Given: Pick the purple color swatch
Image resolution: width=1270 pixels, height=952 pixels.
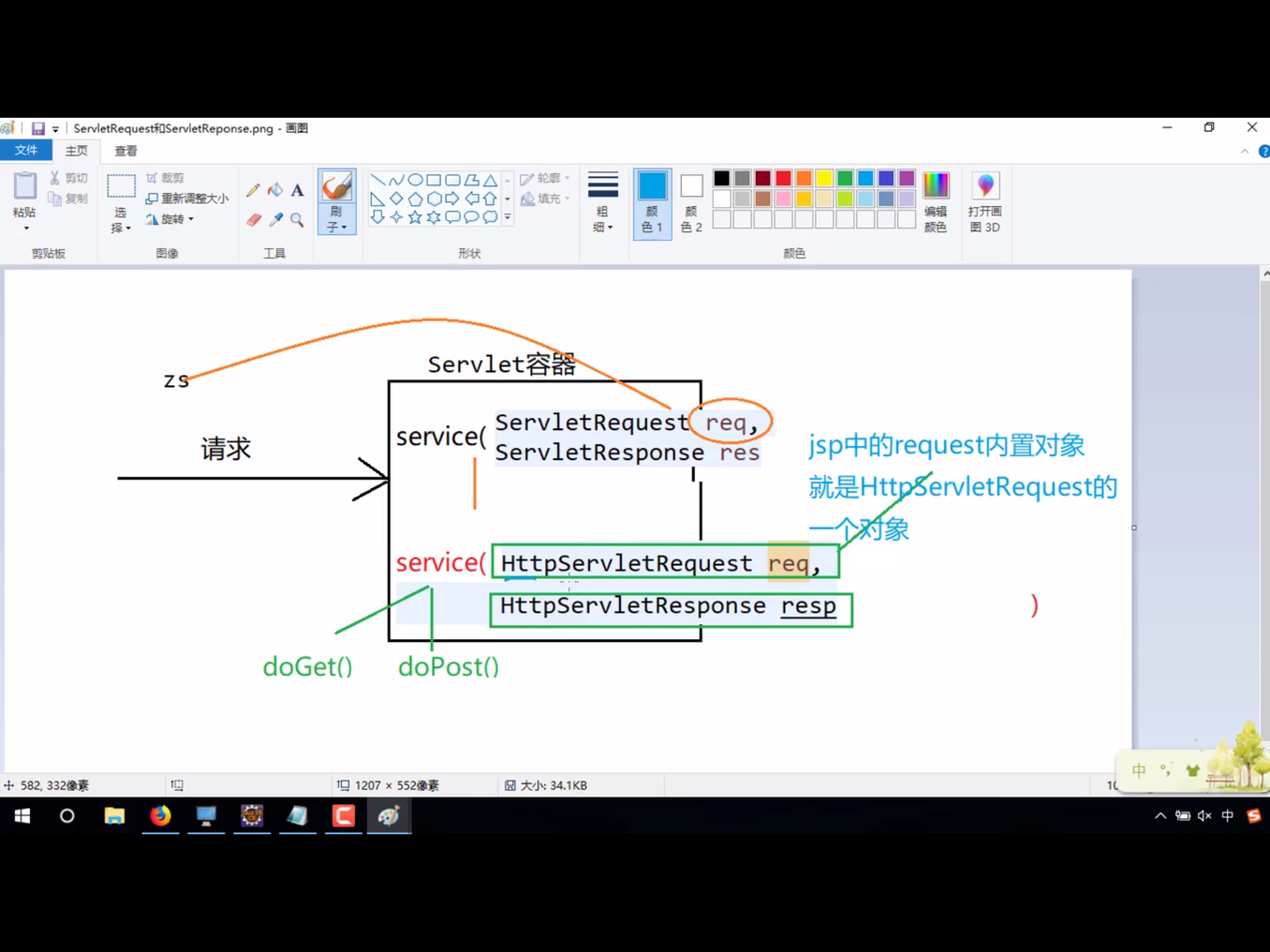Looking at the screenshot, I should [907, 178].
